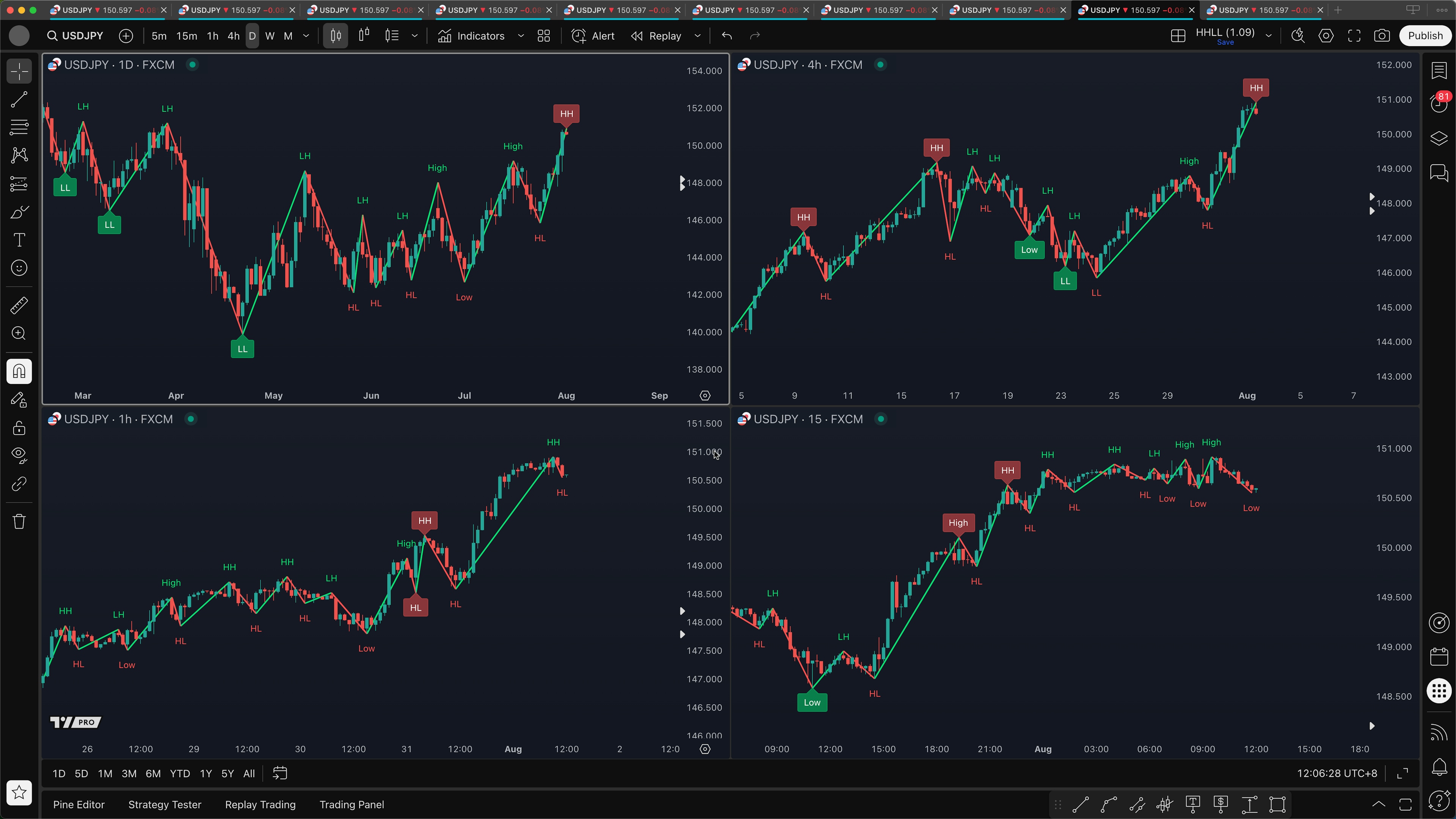Screen dimensions: 1456x819
Task: Remove drawings with the trash icon
Action: coord(19,521)
